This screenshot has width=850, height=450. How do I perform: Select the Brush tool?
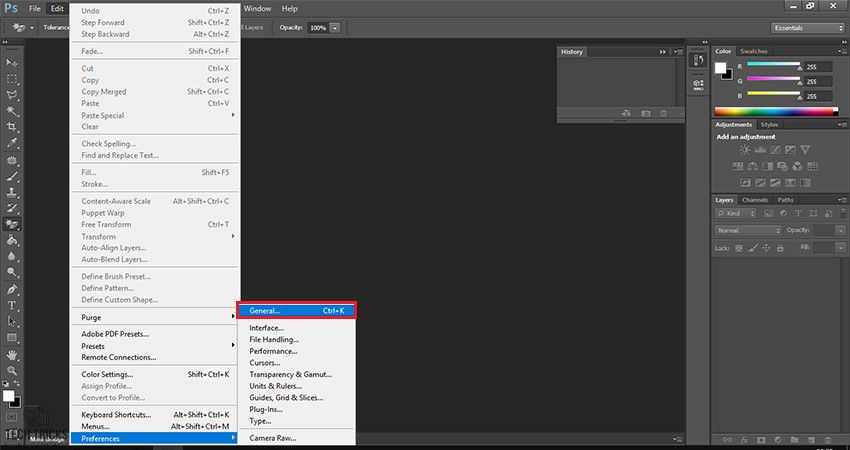[11, 176]
